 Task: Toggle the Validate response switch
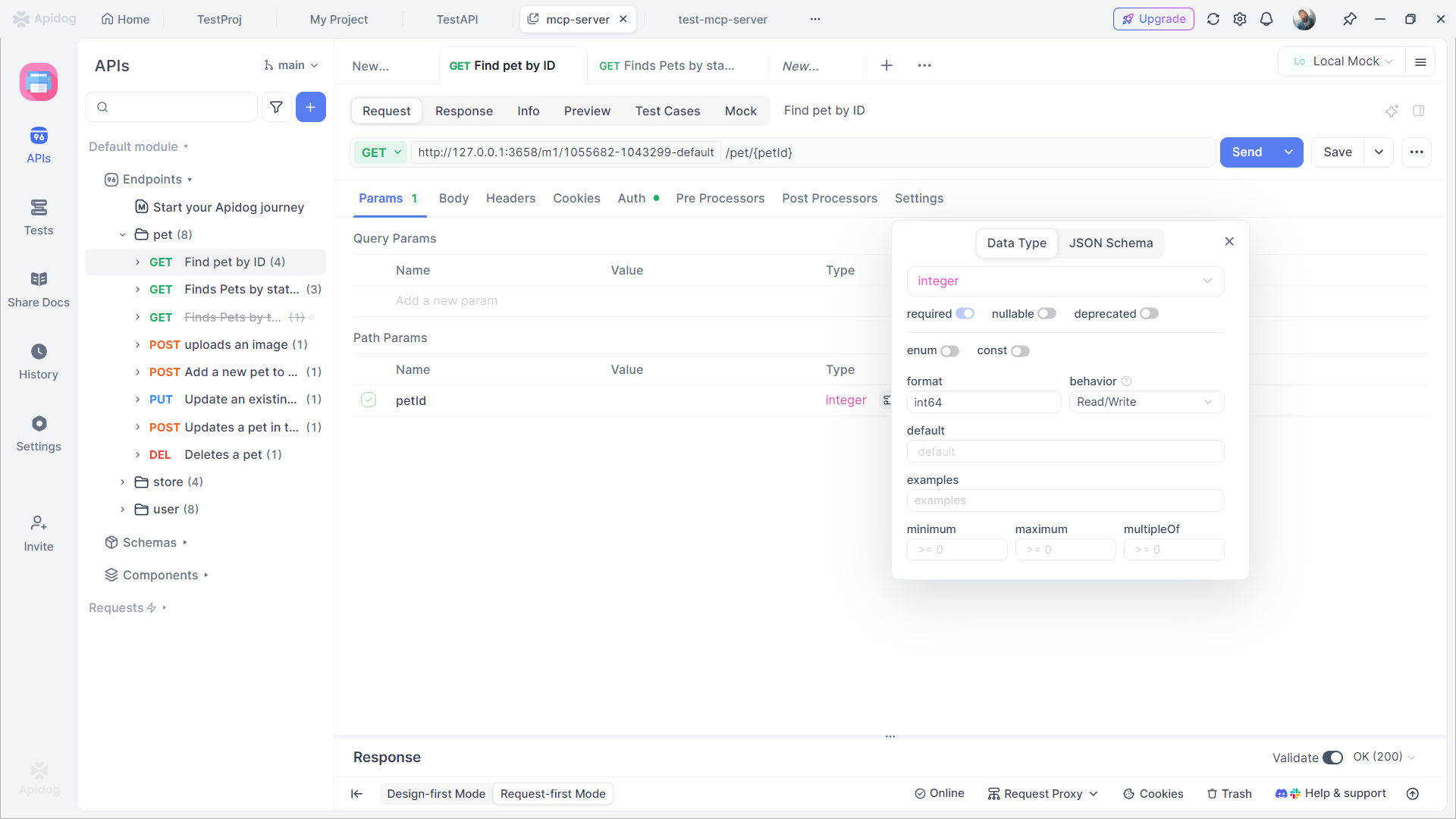(x=1332, y=758)
